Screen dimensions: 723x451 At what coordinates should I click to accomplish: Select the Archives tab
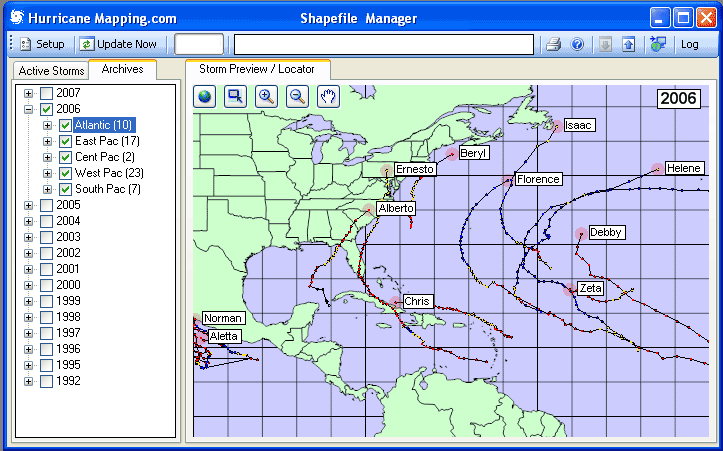tap(122, 69)
